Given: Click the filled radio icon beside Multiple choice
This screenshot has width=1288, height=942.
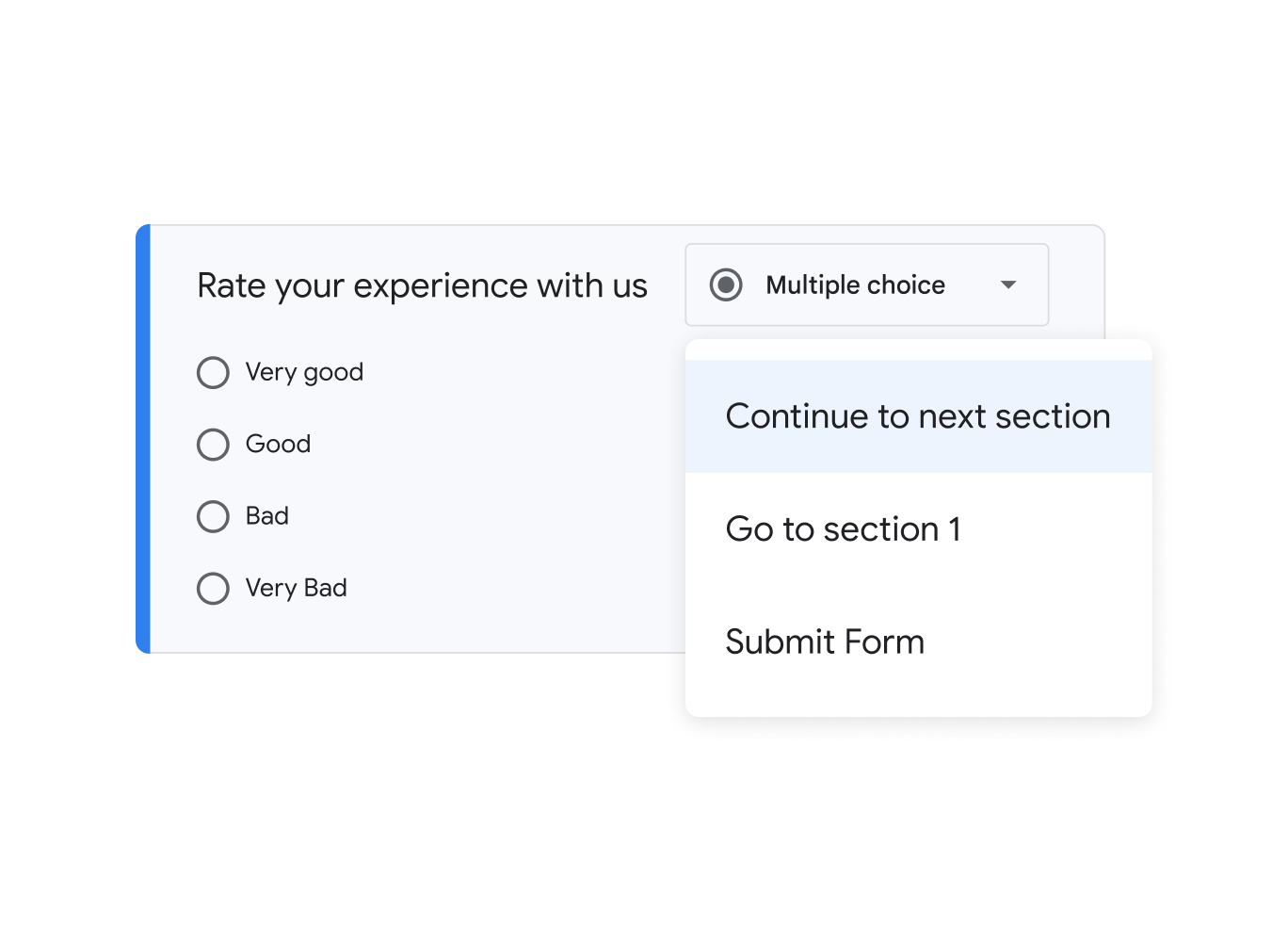Looking at the screenshot, I should pos(727,284).
